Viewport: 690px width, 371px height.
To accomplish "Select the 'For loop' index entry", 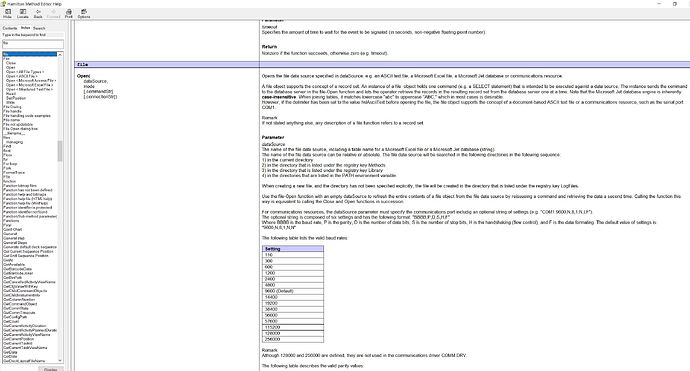I will tap(11, 164).
